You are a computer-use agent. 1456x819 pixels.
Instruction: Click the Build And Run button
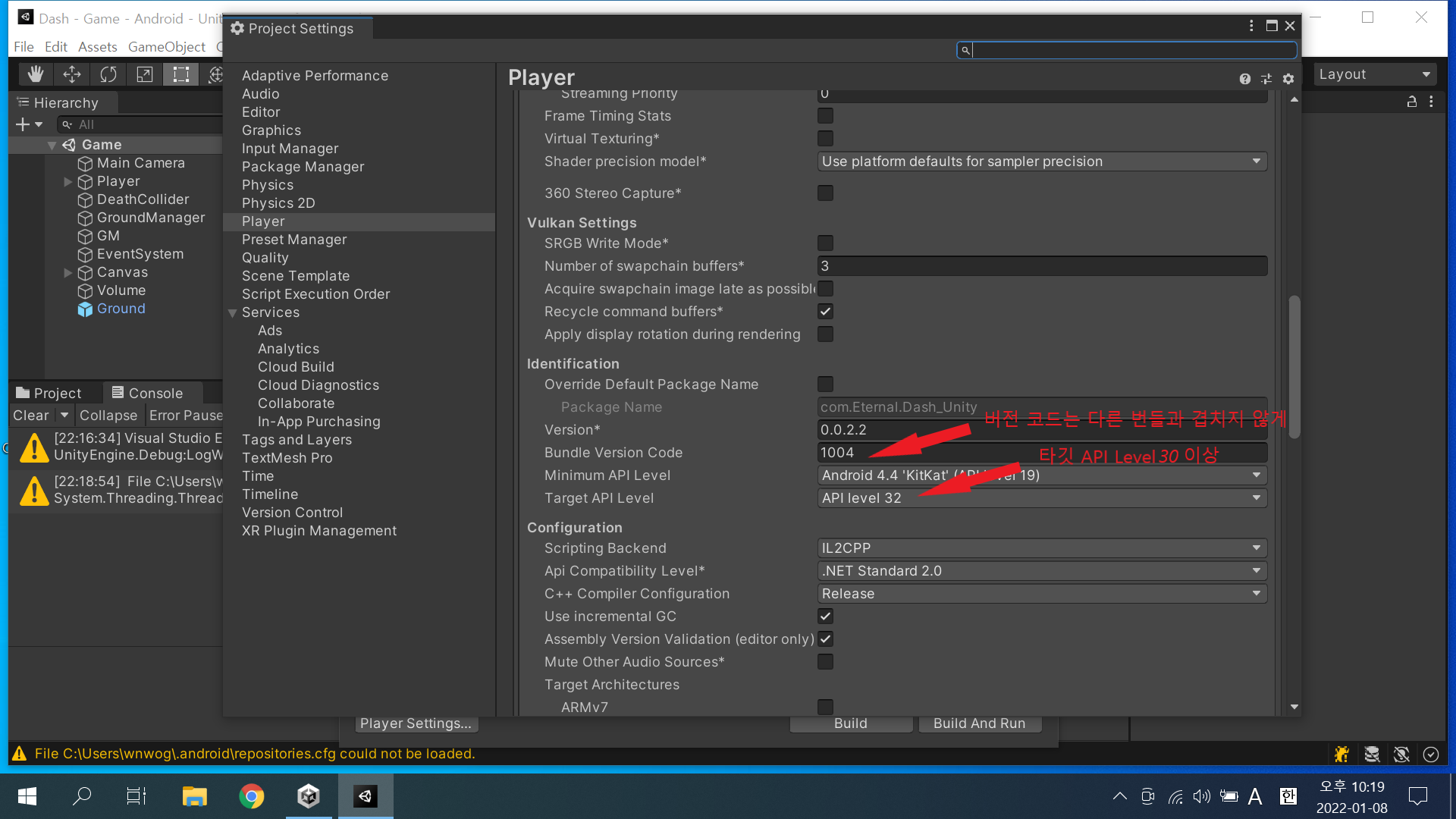tap(979, 723)
